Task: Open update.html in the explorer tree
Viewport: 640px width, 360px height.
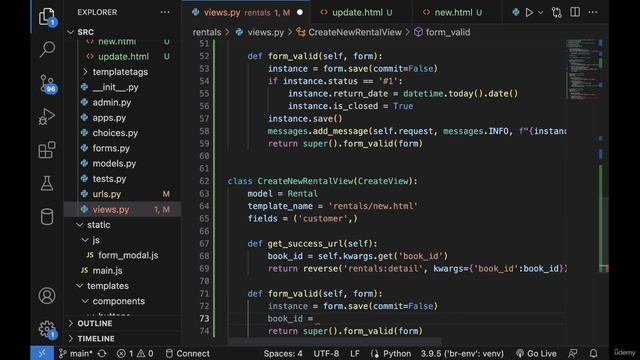Action: 123,57
